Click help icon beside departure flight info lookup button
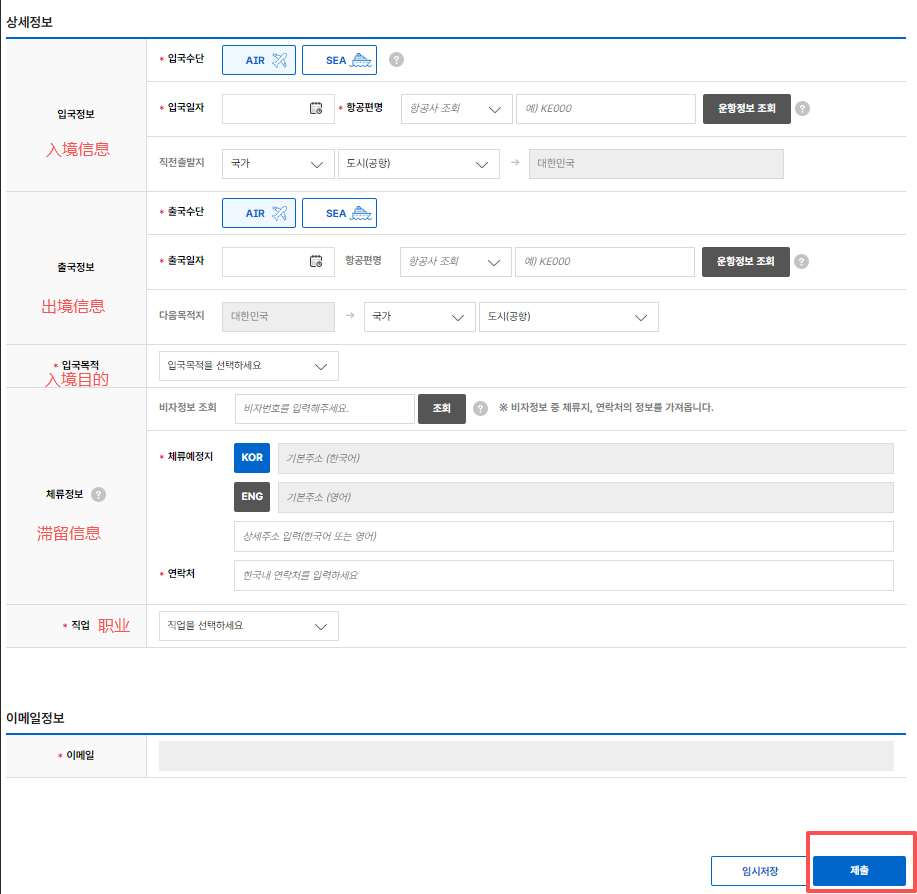Viewport: 917px width, 894px height. click(802, 261)
